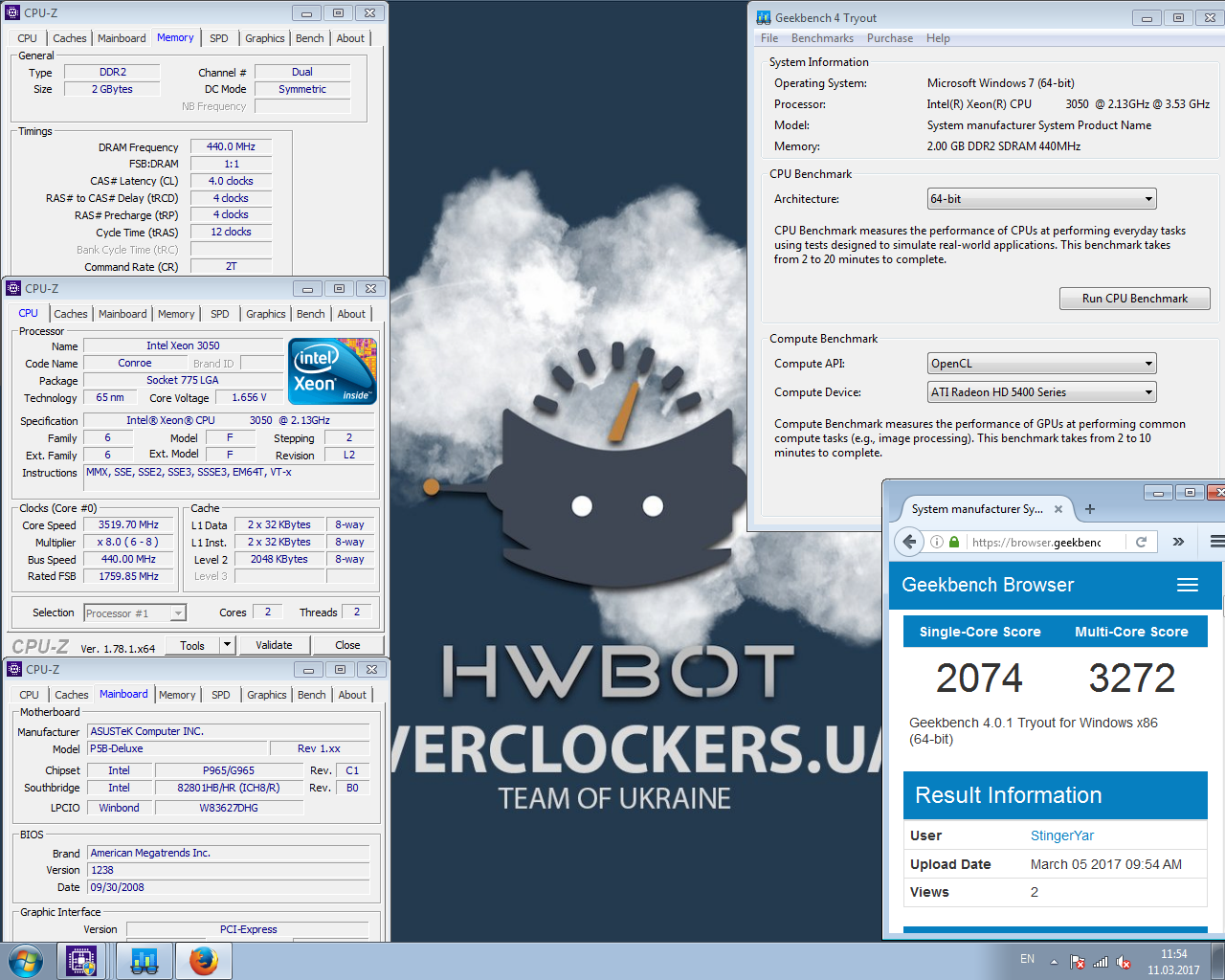
Task: Open Geekbench Browser navigation hamburger menu
Action: coord(1188,585)
